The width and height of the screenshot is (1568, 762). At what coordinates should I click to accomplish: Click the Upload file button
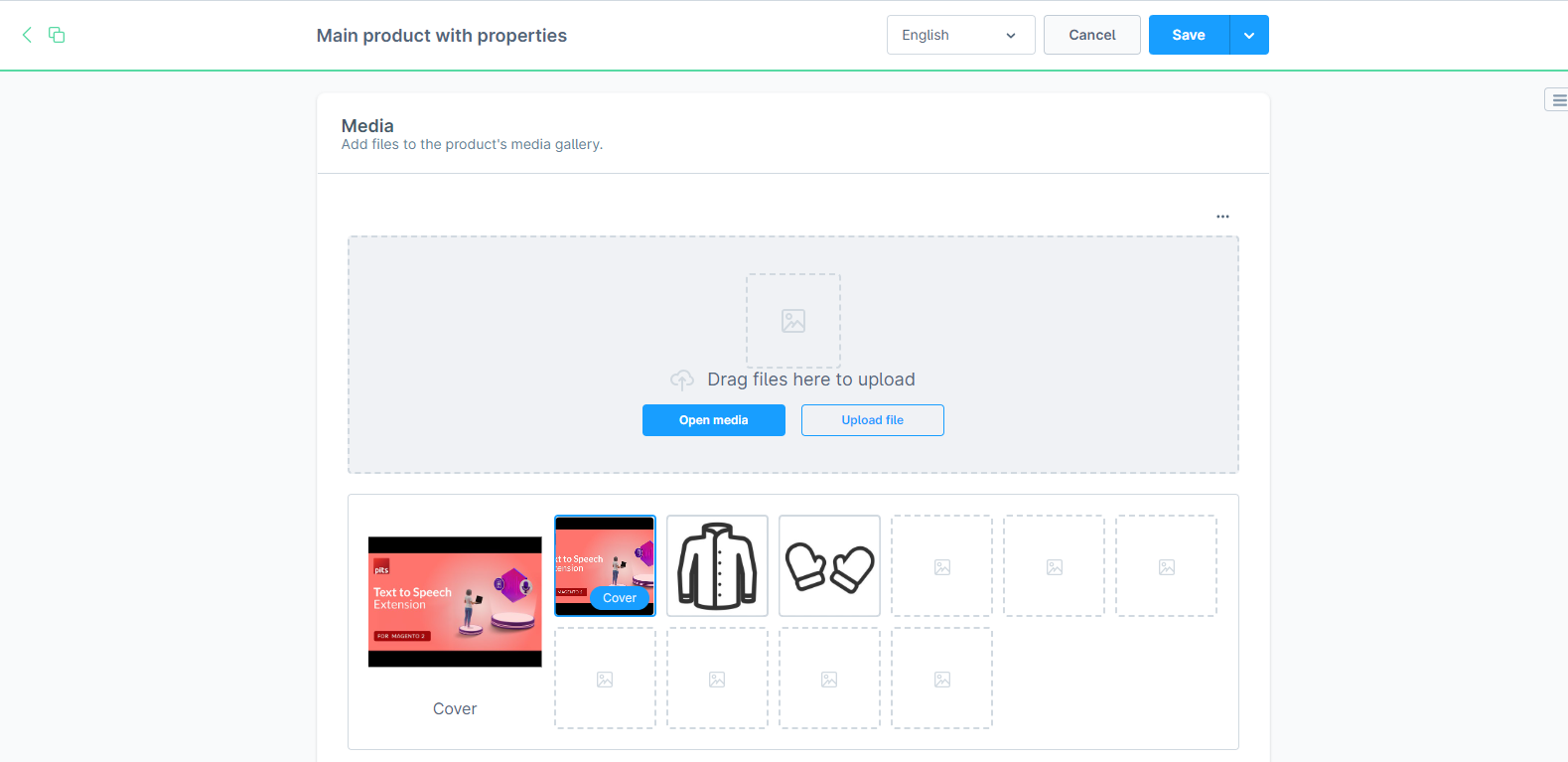(x=872, y=420)
